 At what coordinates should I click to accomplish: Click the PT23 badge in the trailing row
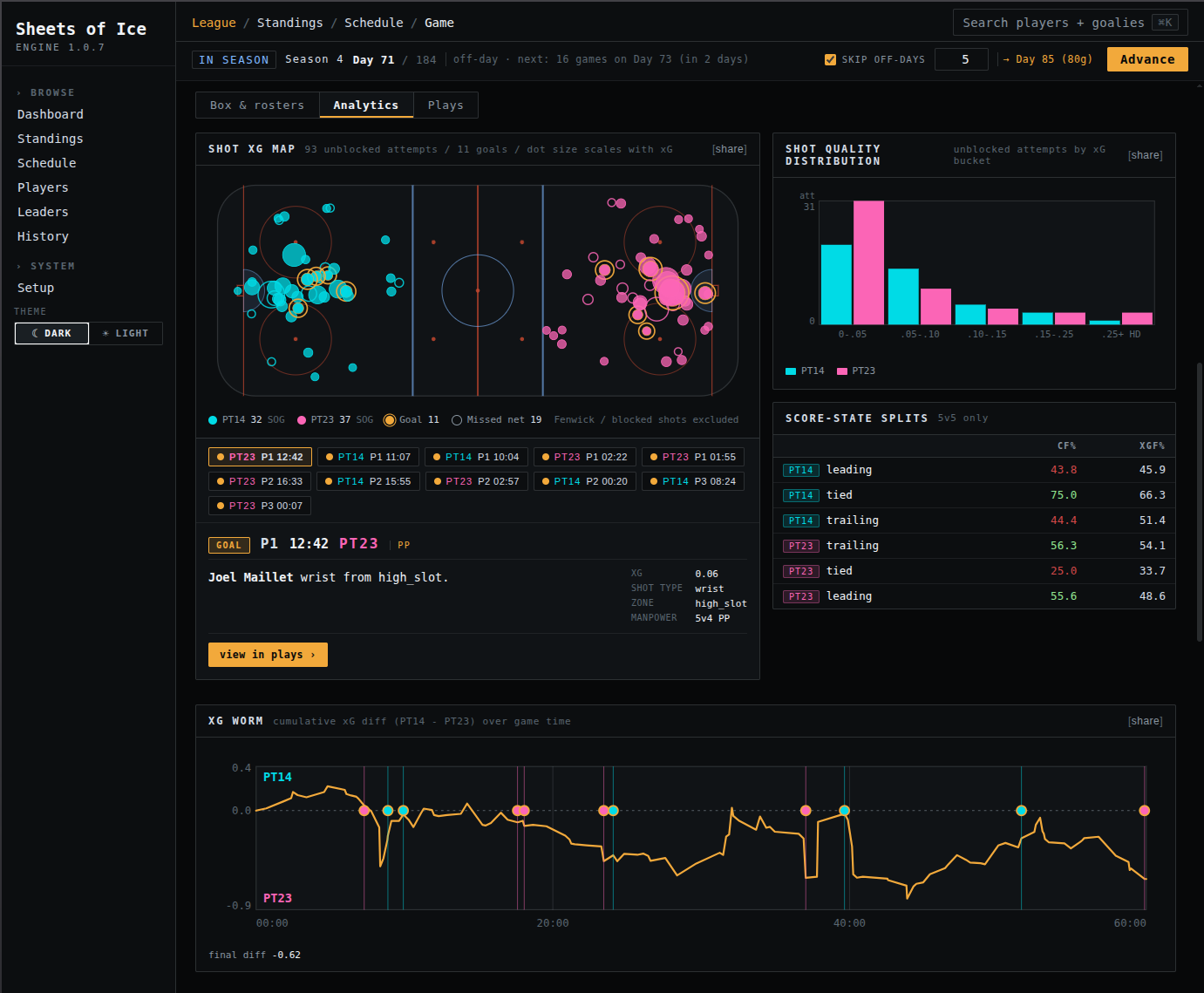pyautogui.click(x=801, y=547)
